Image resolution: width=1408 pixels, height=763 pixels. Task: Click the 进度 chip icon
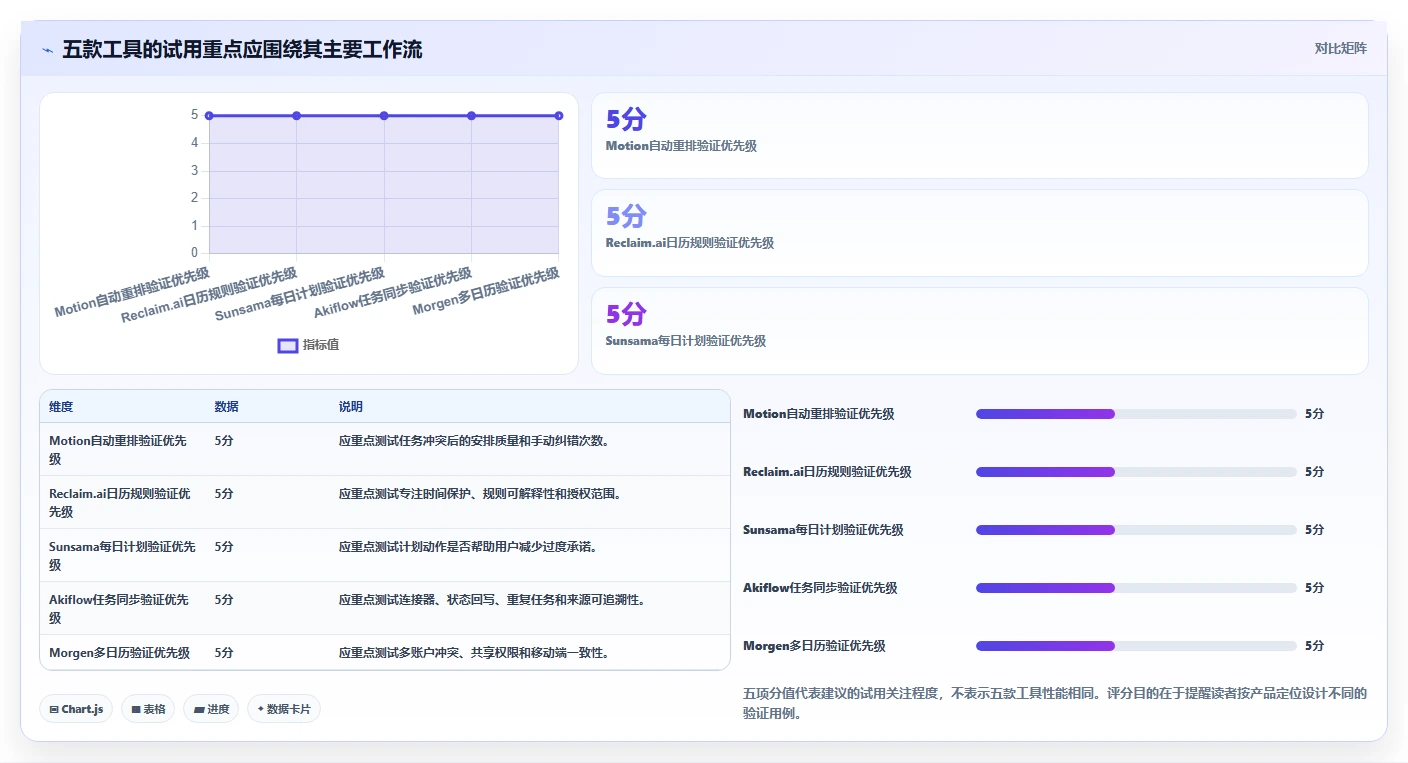pos(199,709)
